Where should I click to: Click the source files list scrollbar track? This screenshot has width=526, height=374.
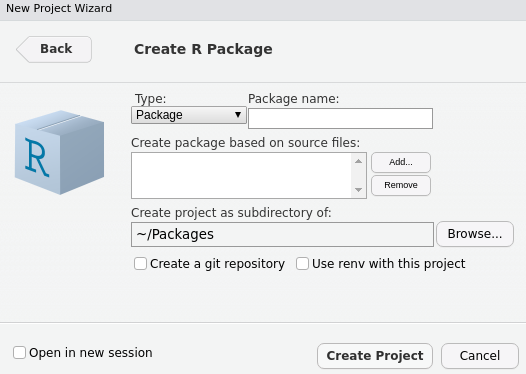pos(358,175)
